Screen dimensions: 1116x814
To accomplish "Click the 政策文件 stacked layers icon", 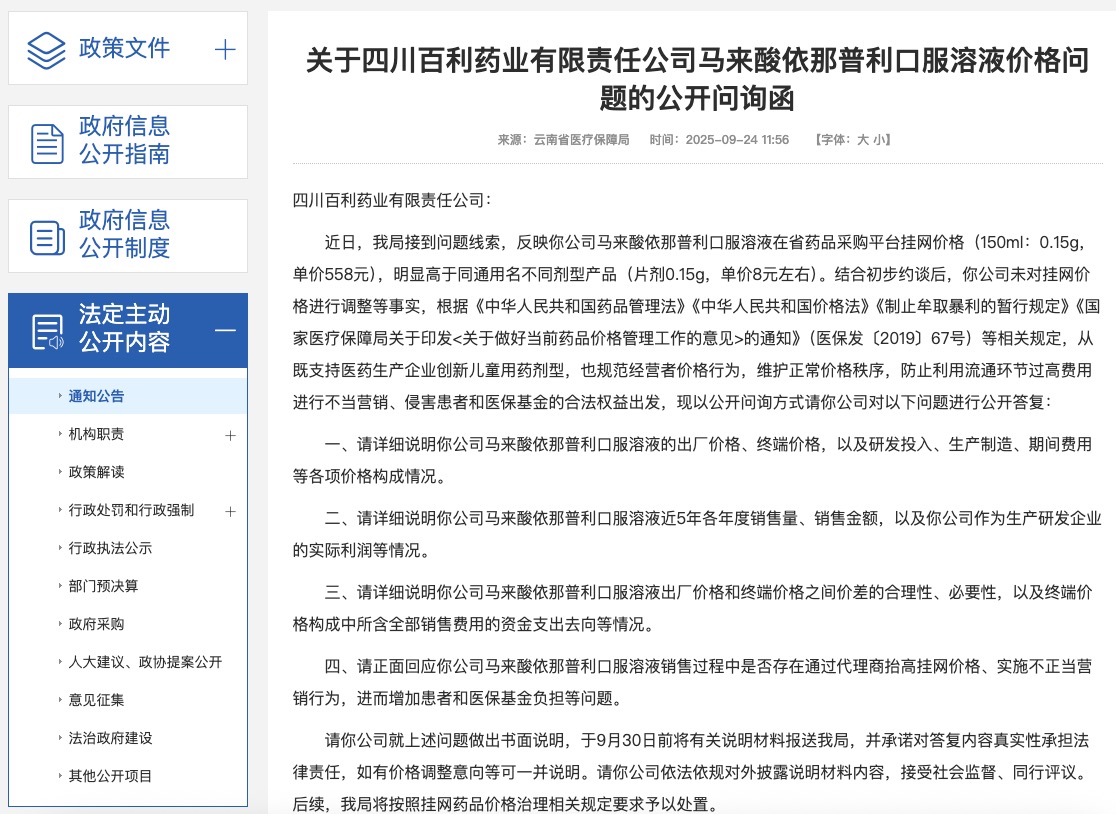I will pyautogui.click(x=46, y=50).
